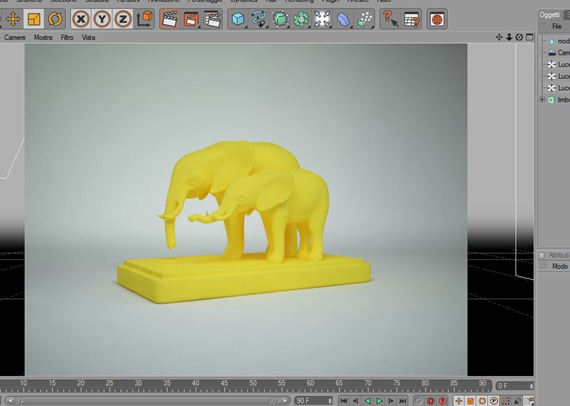Expand the limbo object hierarchy
The height and width of the screenshot is (406, 570).
(x=542, y=99)
